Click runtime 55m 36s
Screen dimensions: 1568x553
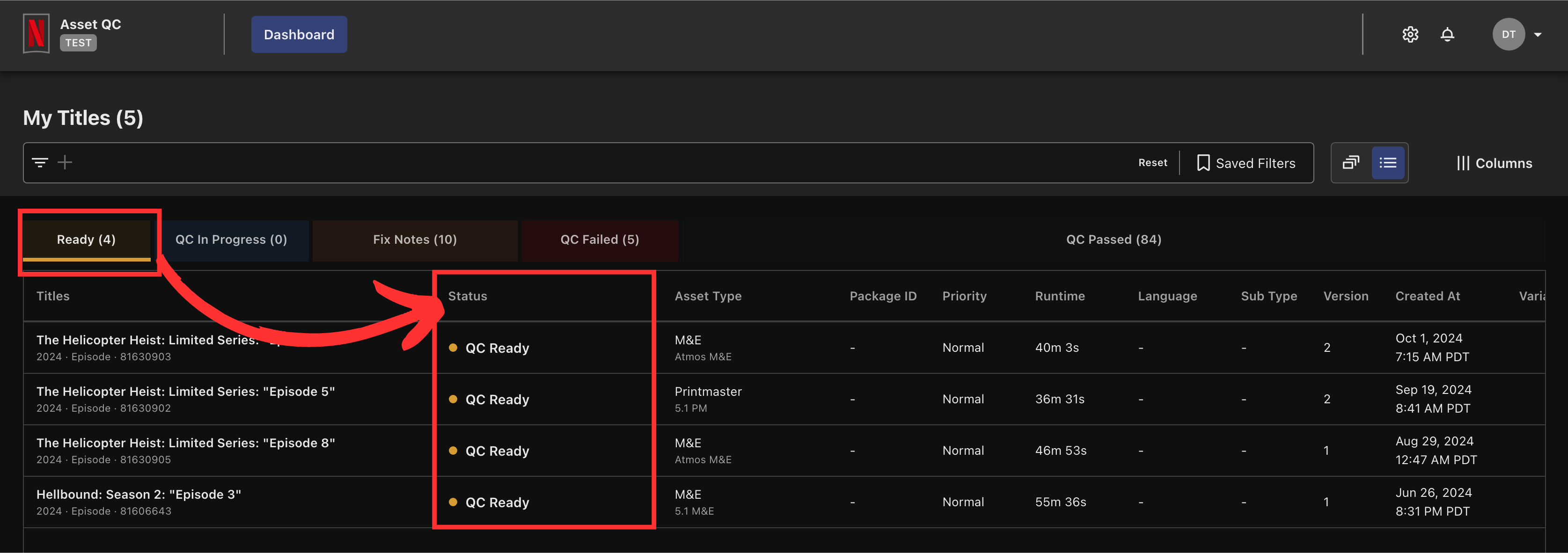click(1060, 502)
